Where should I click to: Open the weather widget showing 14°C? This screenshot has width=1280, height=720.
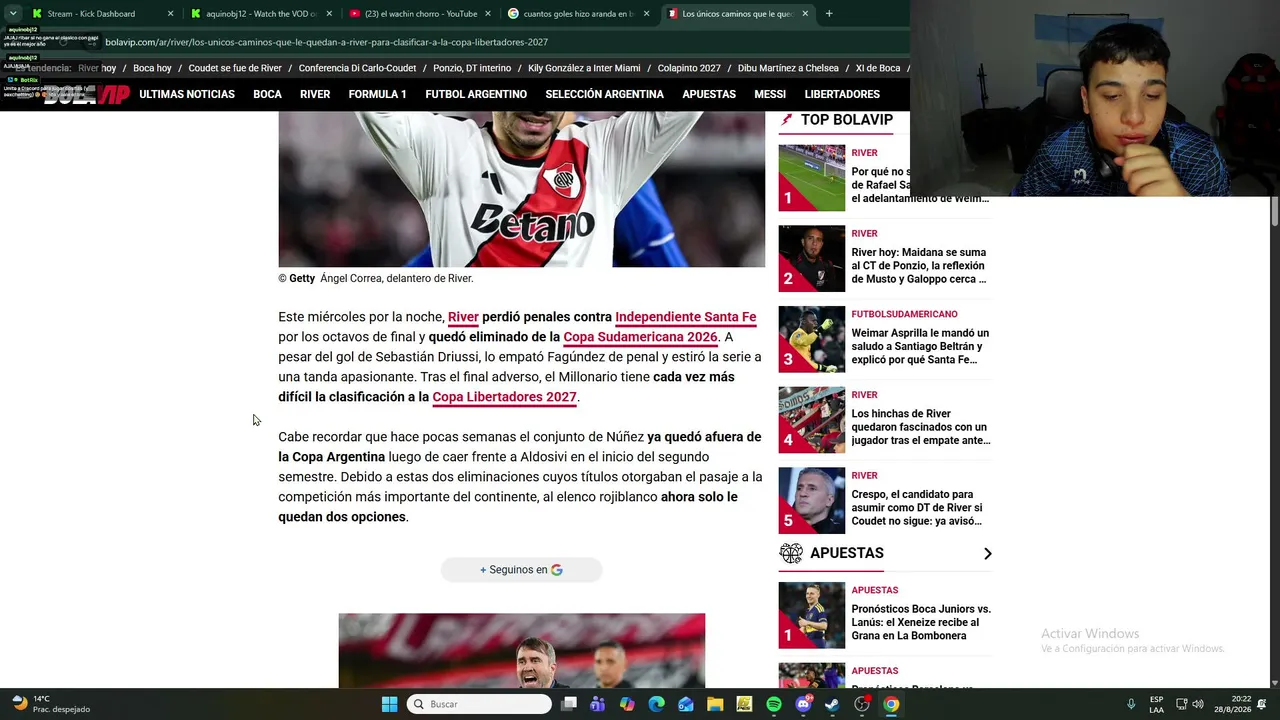pos(50,704)
